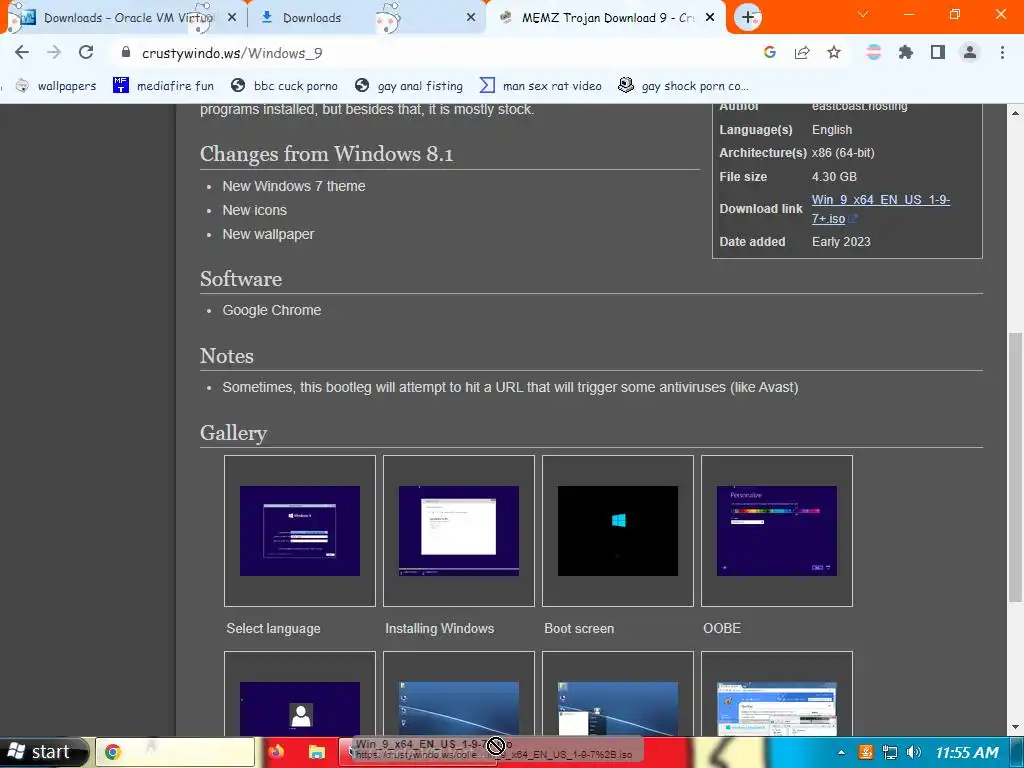This screenshot has width=1024, height=768.
Task: Click the Windows start button
Action: coord(44,752)
